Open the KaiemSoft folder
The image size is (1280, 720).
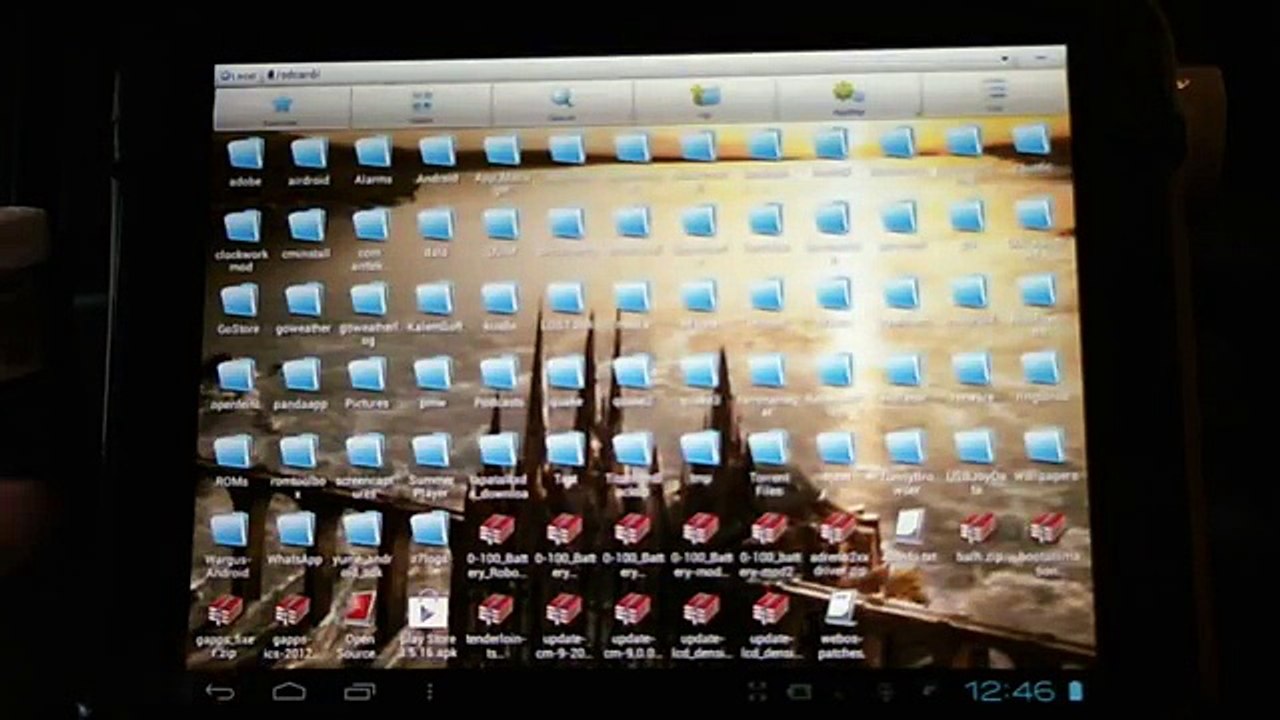pos(434,308)
